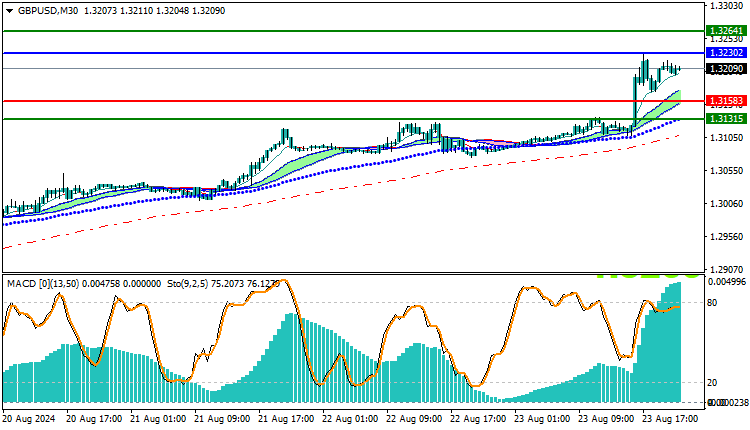This screenshot has width=750, height=430.
Task: Click the red 1.31583 price label
Action: (x=726, y=100)
